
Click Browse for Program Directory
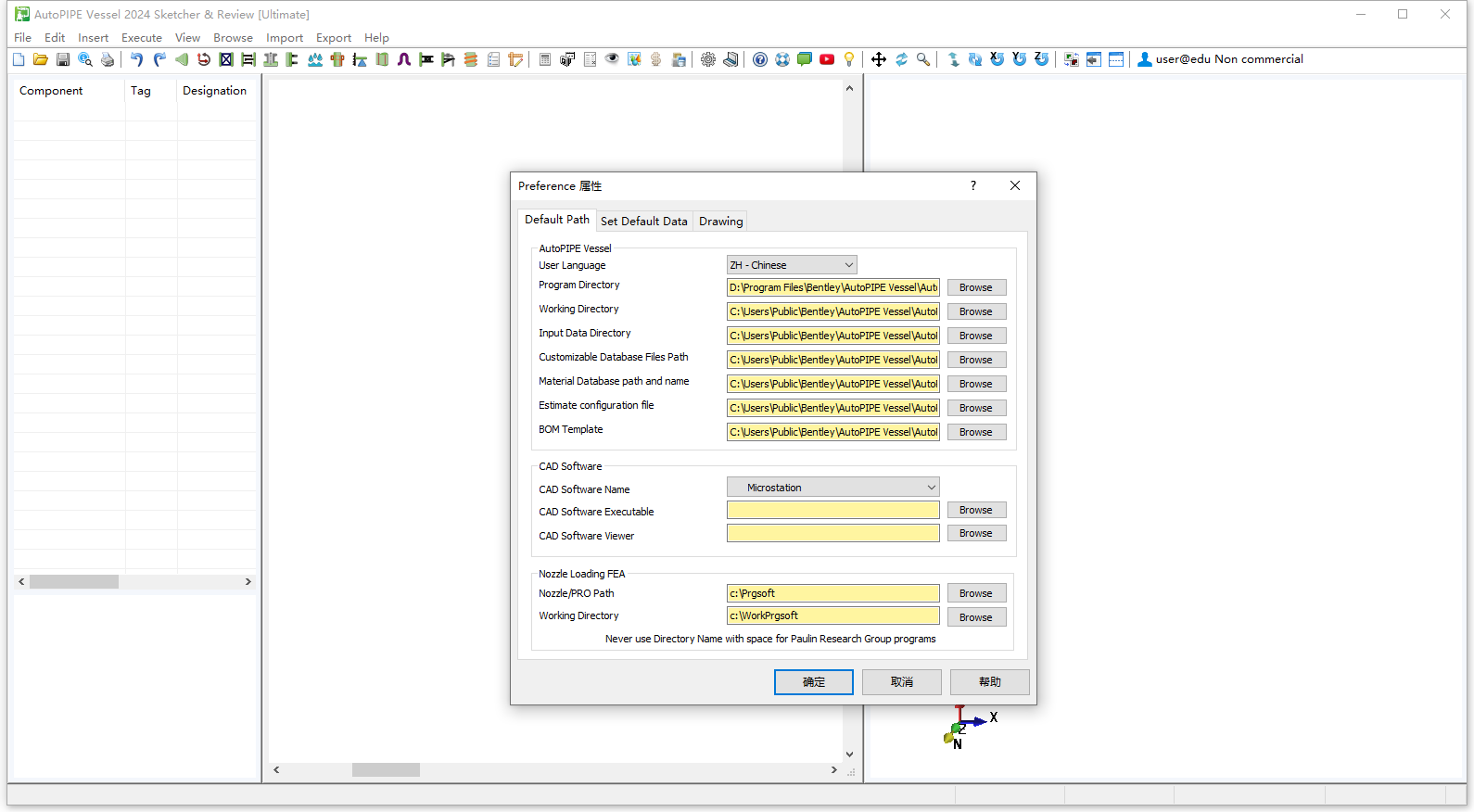(976, 288)
